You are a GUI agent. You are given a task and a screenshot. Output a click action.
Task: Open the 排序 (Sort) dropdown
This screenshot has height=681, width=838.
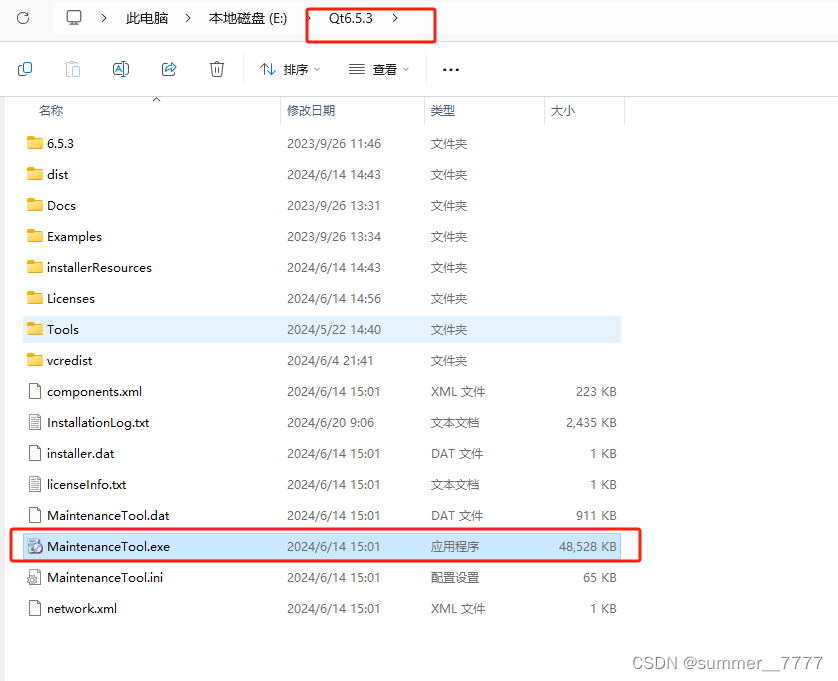point(288,69)
